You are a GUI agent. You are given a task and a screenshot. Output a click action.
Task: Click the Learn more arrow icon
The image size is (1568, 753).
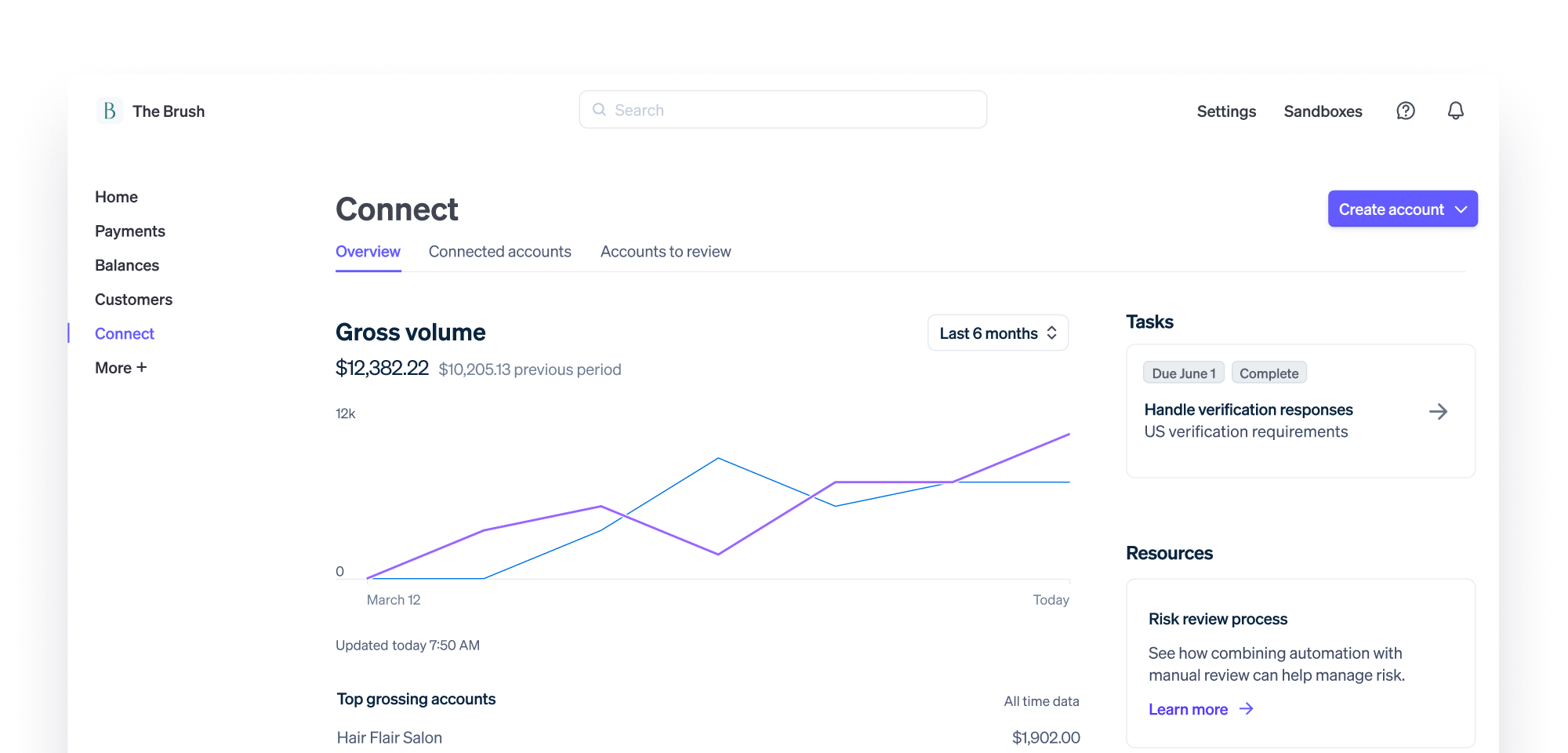[1246, 709]
